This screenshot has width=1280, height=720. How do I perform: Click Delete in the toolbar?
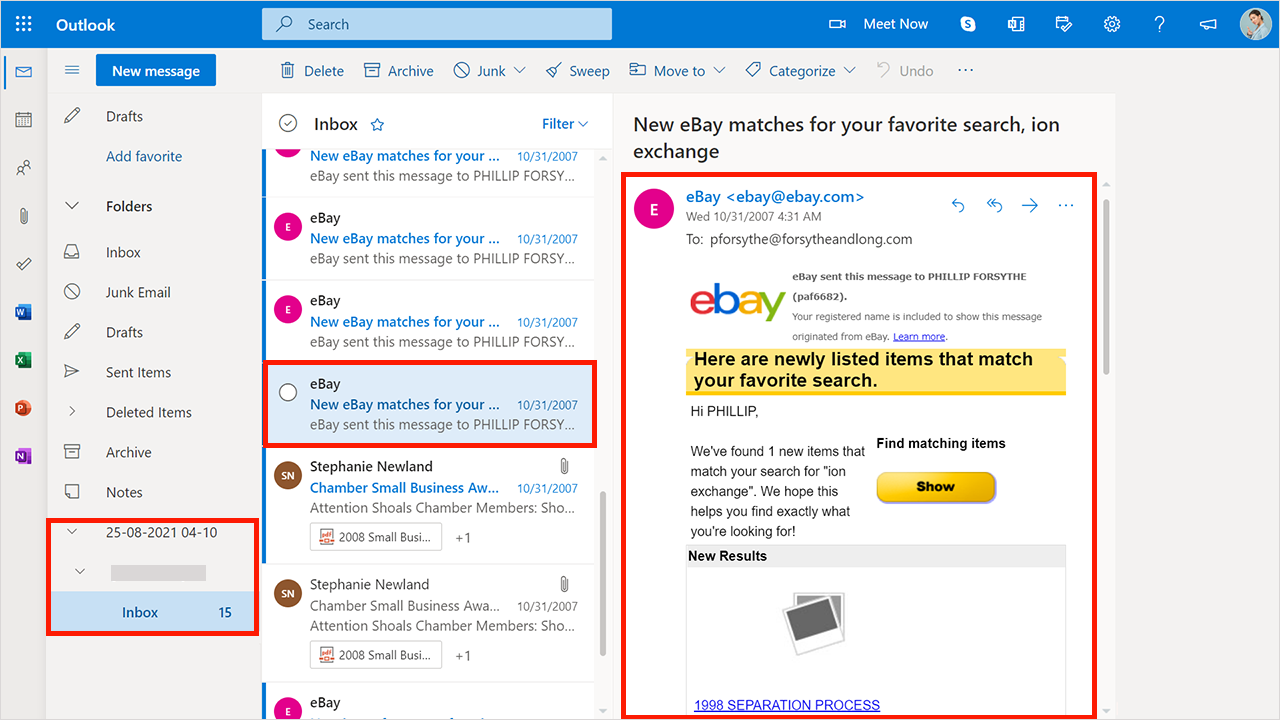pos(312,71)
